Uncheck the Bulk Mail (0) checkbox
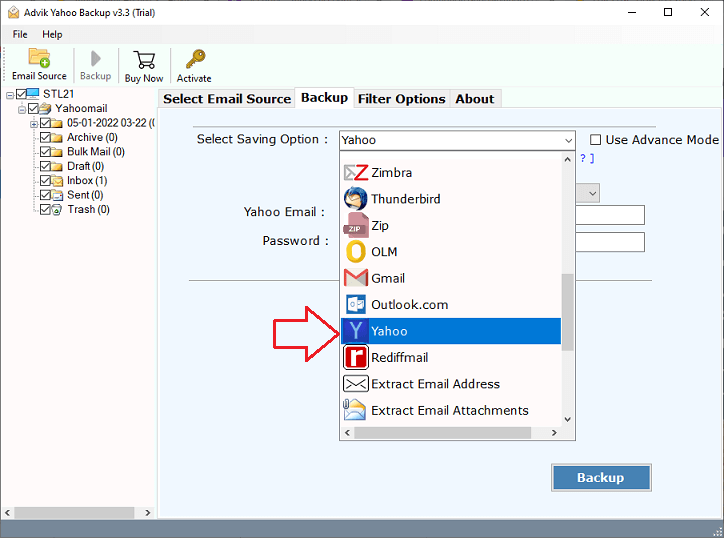Image resolution: width=724 pixels, height=538 pixels. pyautogui.click(x=45, y=151)
